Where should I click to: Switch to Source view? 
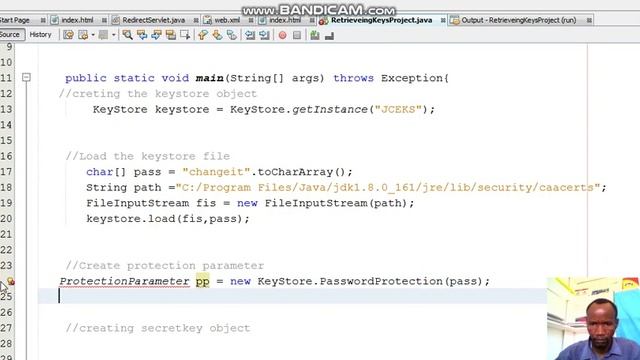(10, 35)
